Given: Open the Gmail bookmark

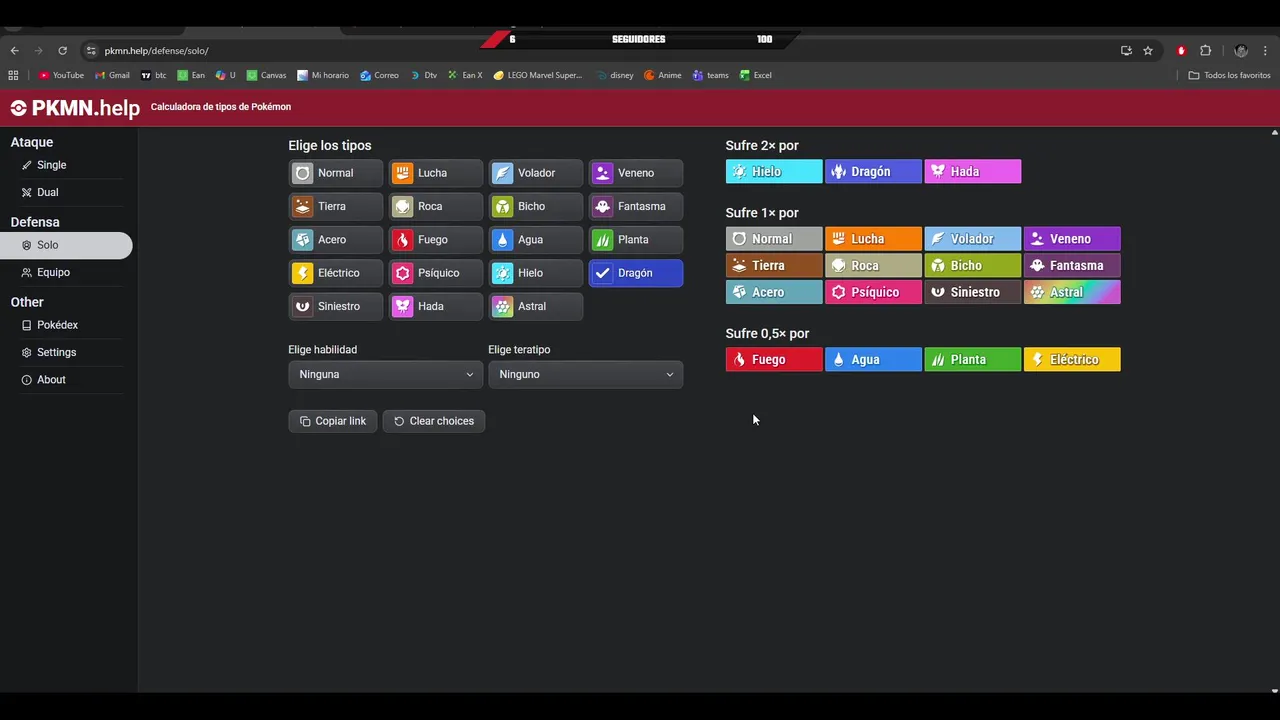Looking at the screenshot, I should 112,75.
